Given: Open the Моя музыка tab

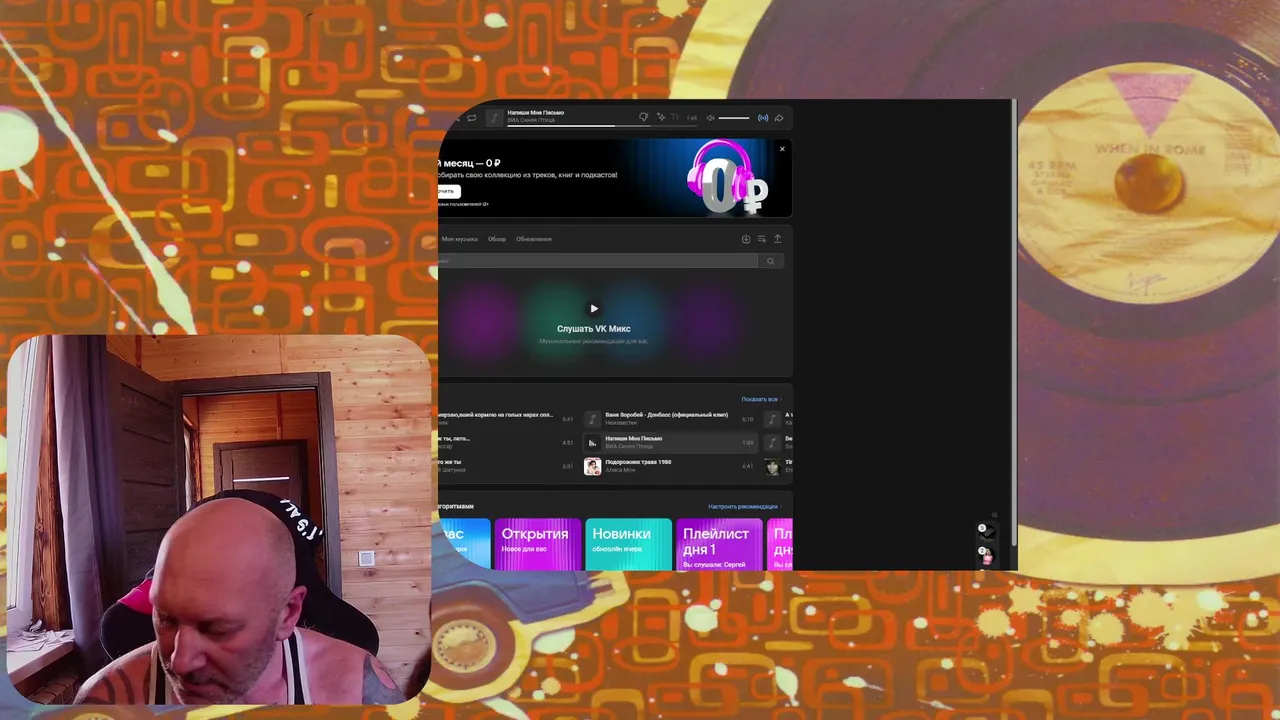Looking at the screenshot, I should tap(460, 239).
